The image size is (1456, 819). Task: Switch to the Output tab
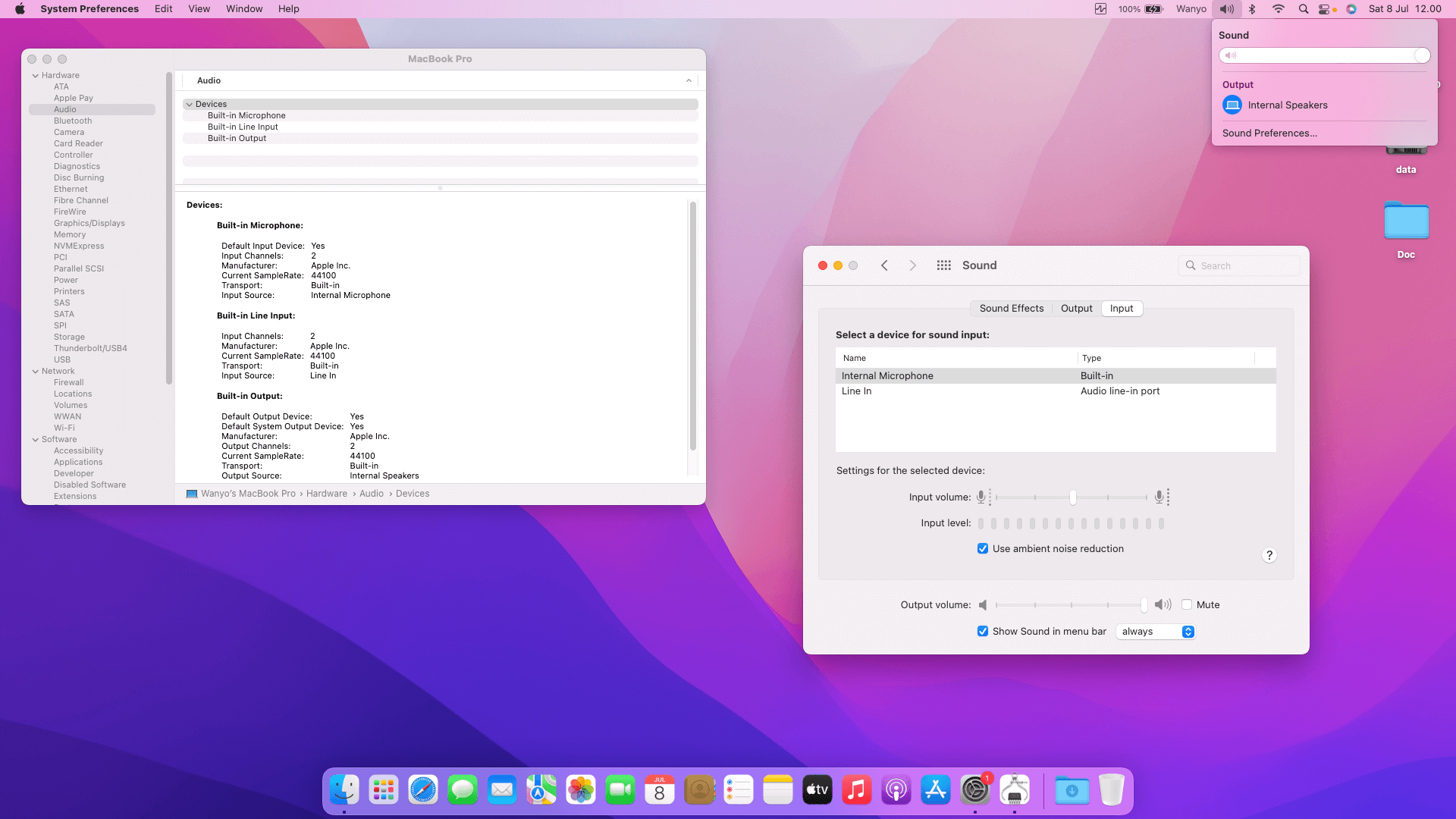coord(1076,309)
